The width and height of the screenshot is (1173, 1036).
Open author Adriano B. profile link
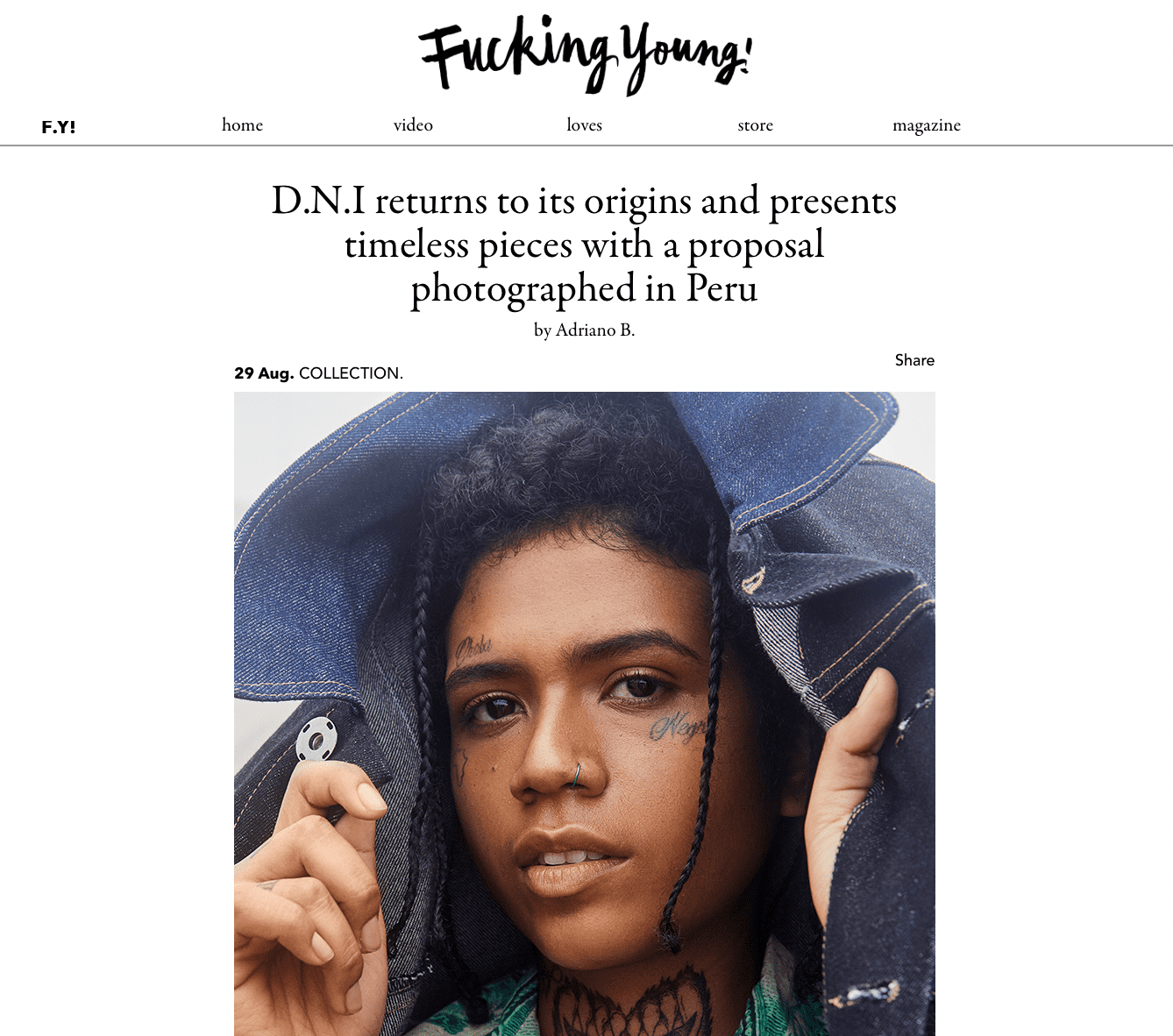595,330
